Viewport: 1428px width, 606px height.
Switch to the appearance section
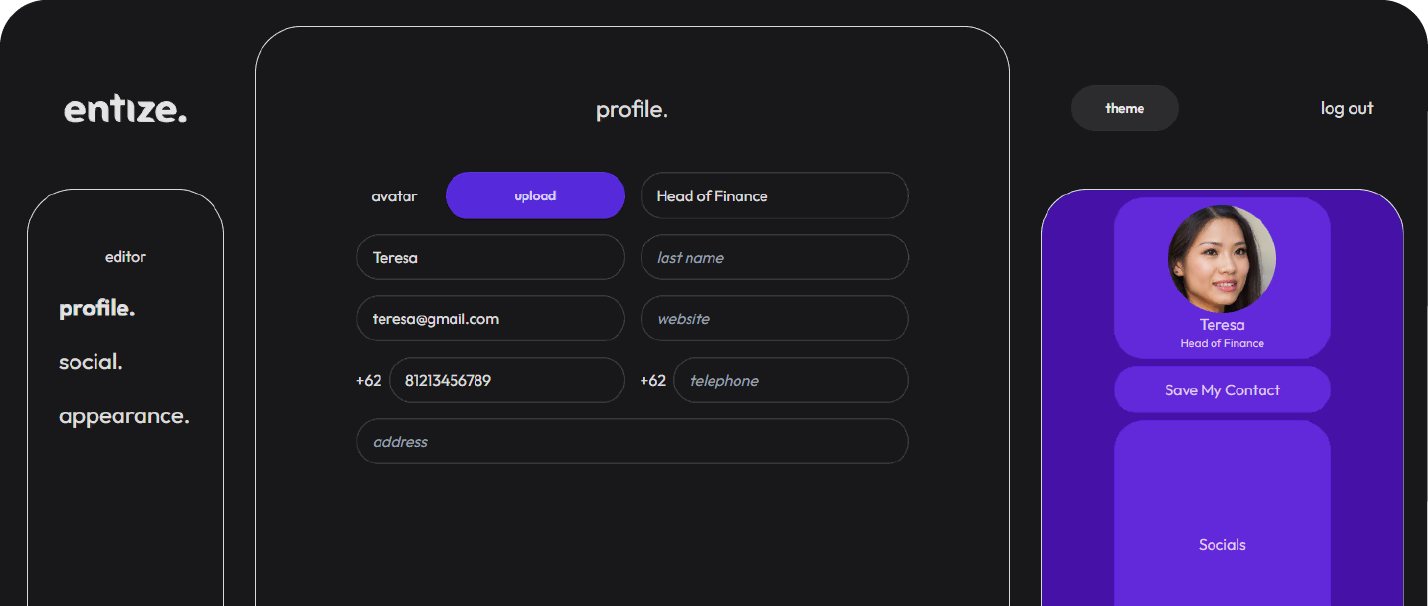(124, 416)
